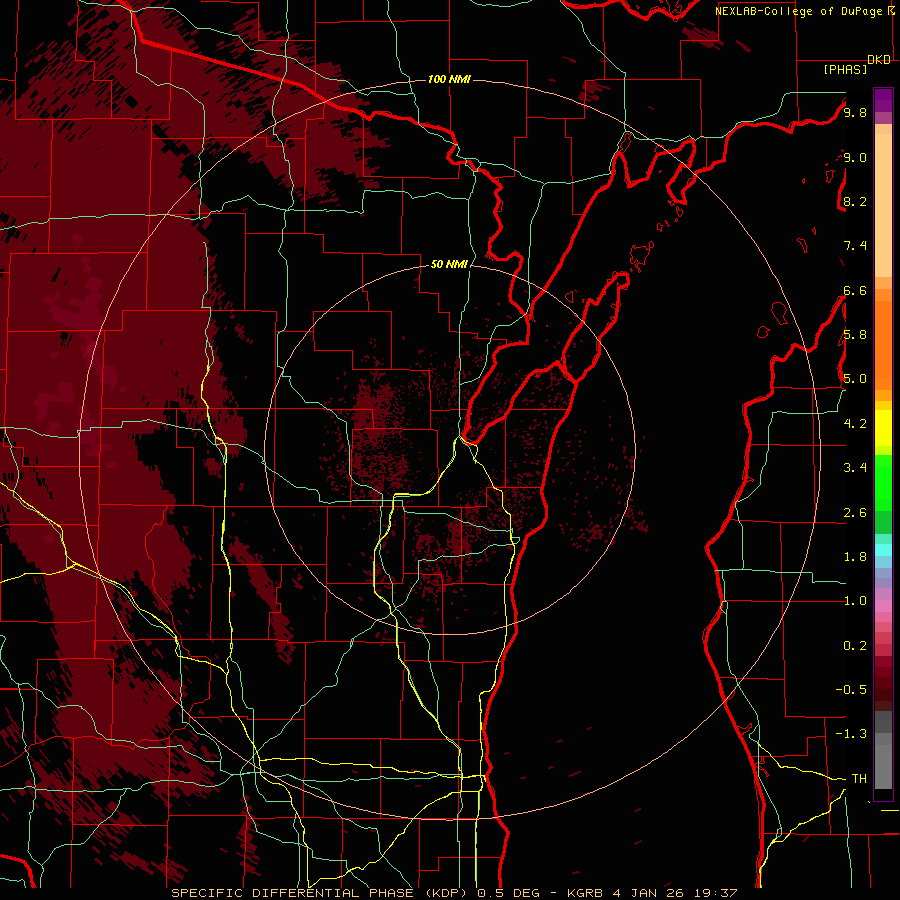Screen dimensions: 900x900
Task: Pick the yellow segment of the color scale
Action: [x=883, y=428]
